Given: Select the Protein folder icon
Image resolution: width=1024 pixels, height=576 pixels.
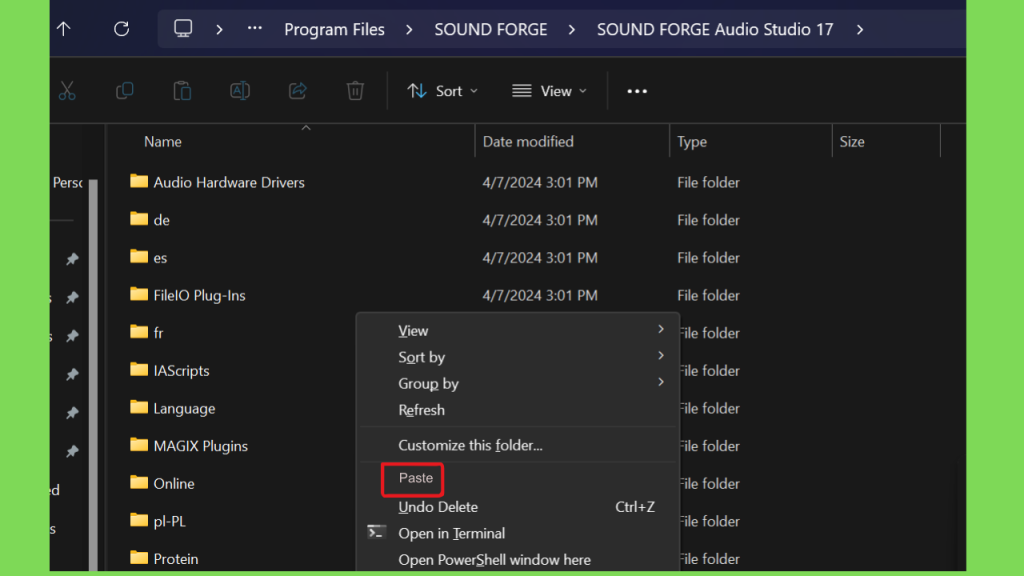Looking at the screenshot, I should point(138,558).
